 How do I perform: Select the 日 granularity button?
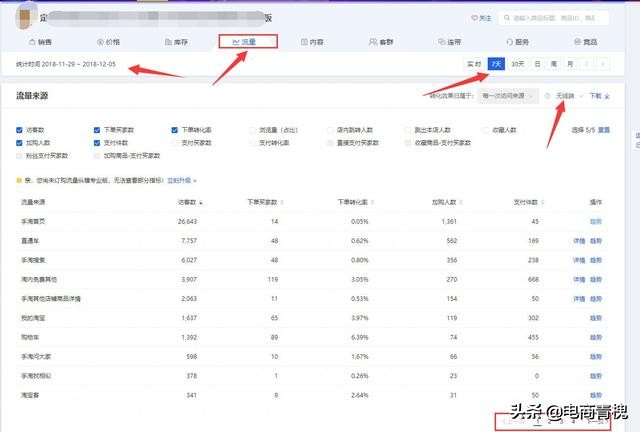(538, 64)
